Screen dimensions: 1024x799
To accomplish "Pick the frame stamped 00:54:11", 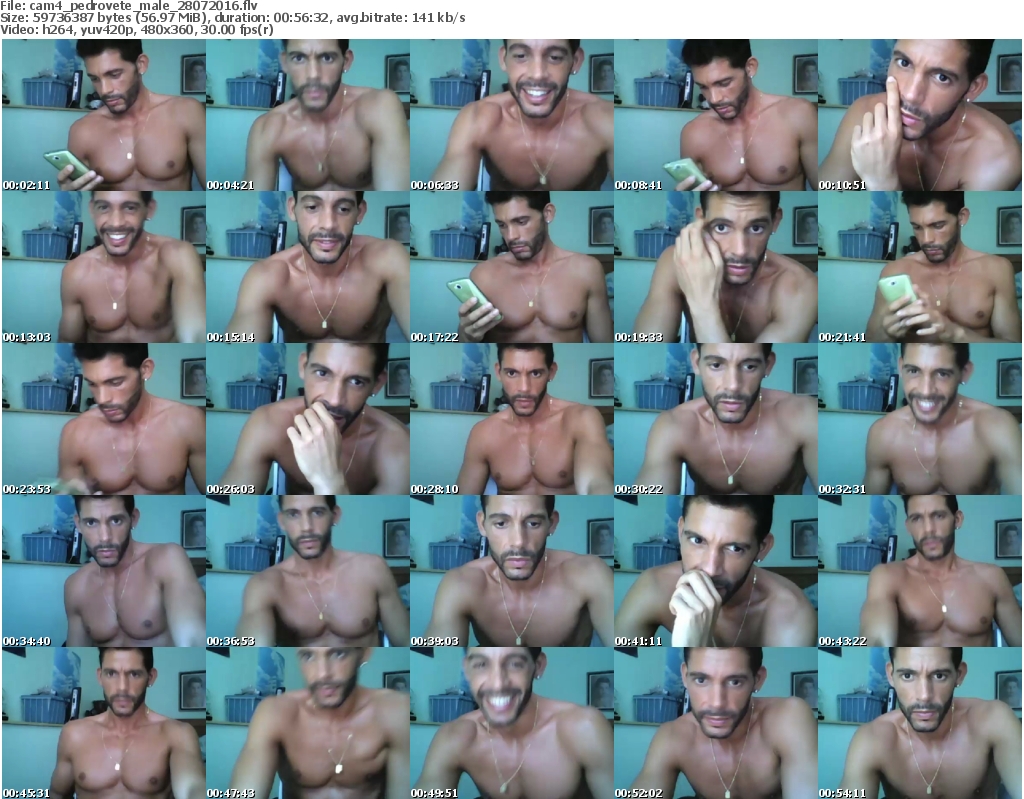I will (x=920, y=723).
